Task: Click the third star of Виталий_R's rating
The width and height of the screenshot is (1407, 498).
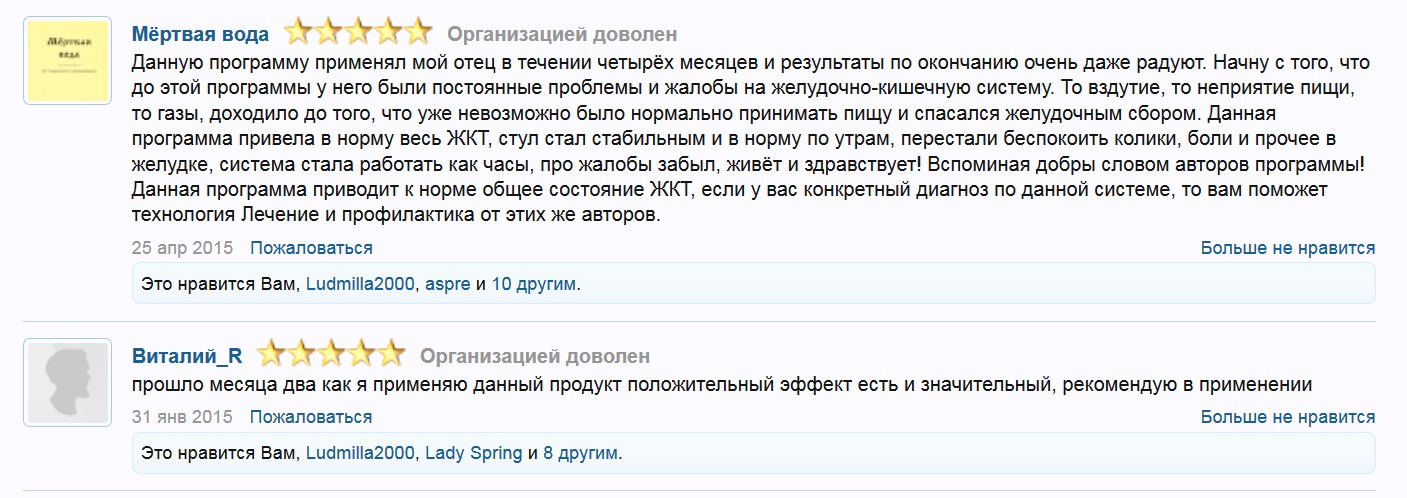Action: [x=331, y=355]
